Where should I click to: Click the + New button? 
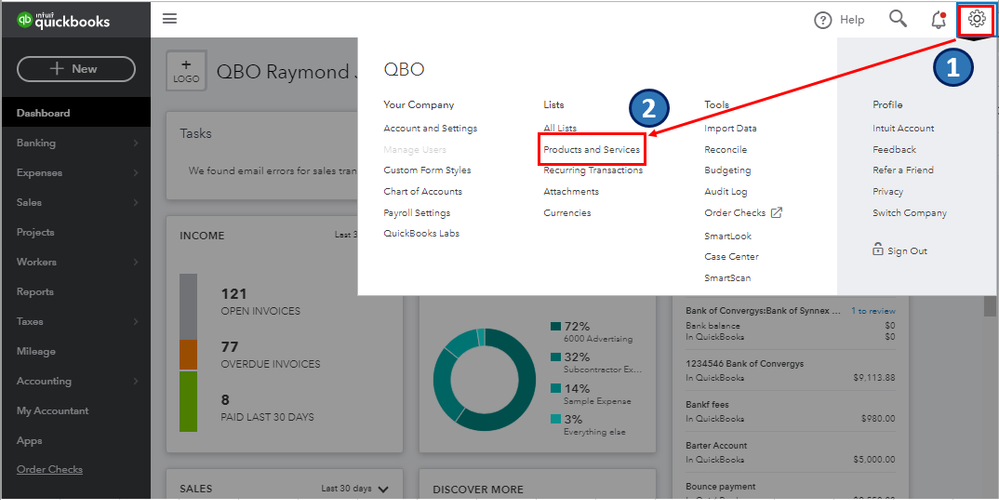pyautogui.click(x=76, y=69)
